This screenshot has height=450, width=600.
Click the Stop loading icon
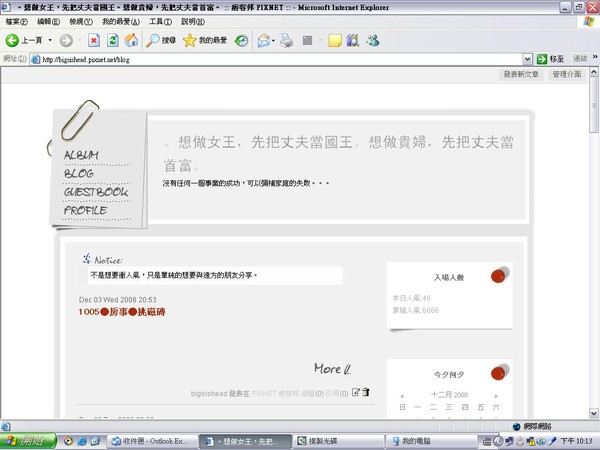93,40
